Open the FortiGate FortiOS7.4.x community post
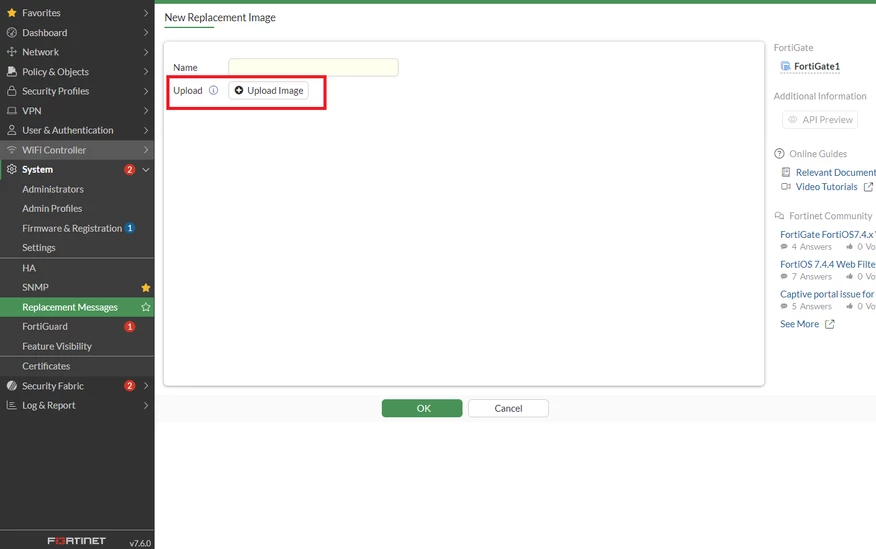The image size is (876, 549). (x=828, y=235)
